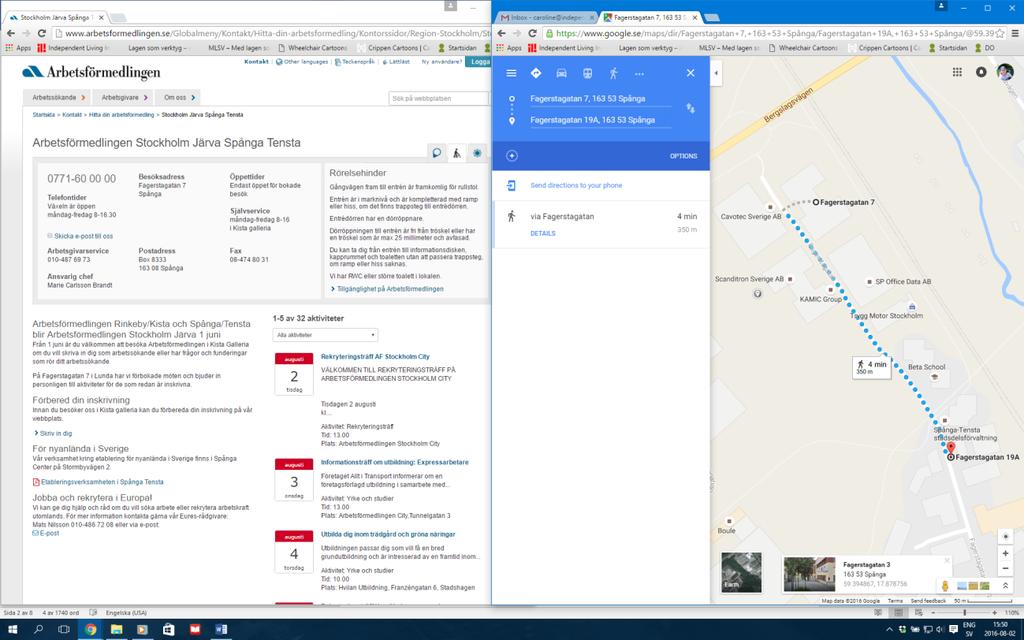The height and width of the screenshot is (640, 1024).
Task: Click Engelska (USA) in the Word status bar
Action: tap(127, 613)
